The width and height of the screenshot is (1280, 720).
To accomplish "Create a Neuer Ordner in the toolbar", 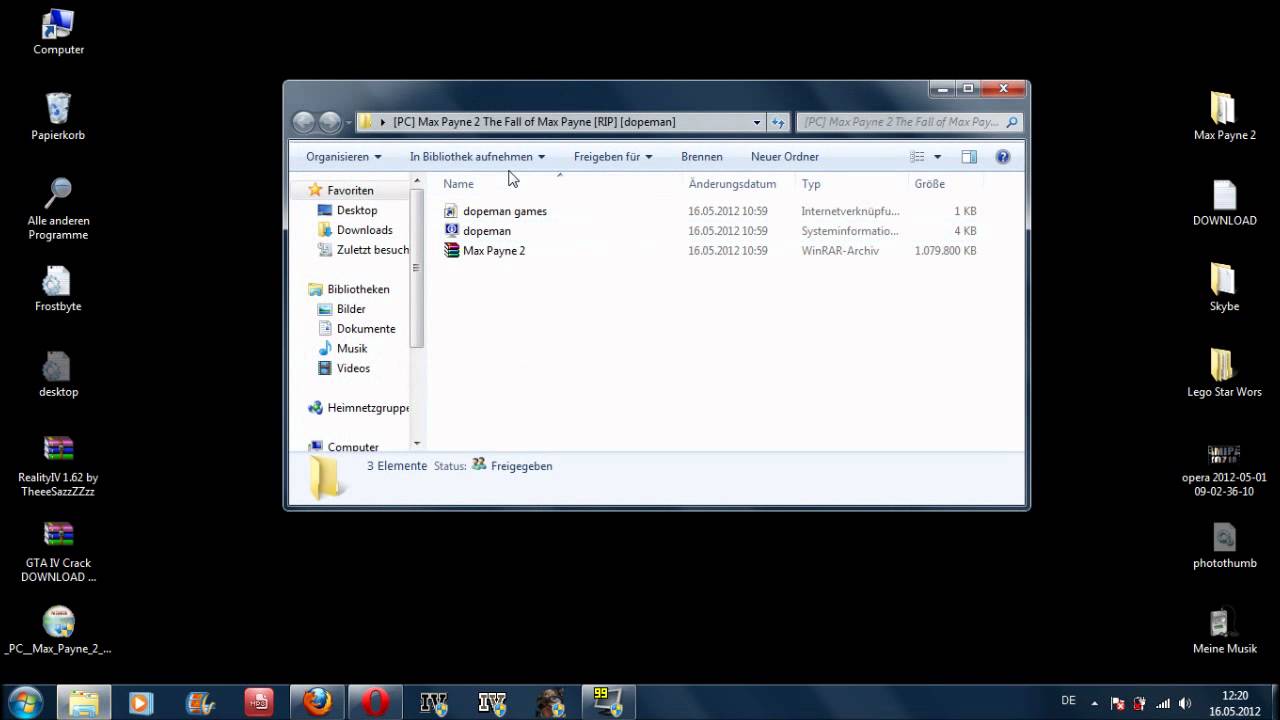I will [x=785, y=157].
